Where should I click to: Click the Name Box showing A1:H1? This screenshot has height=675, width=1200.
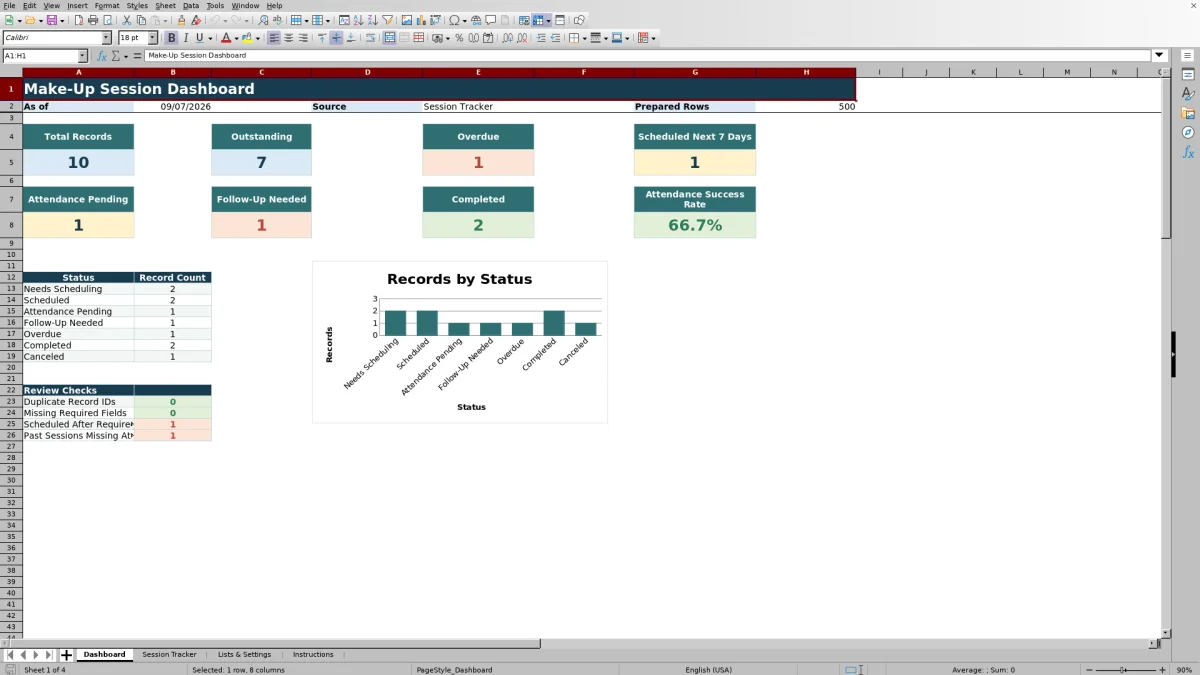point(40,56)
